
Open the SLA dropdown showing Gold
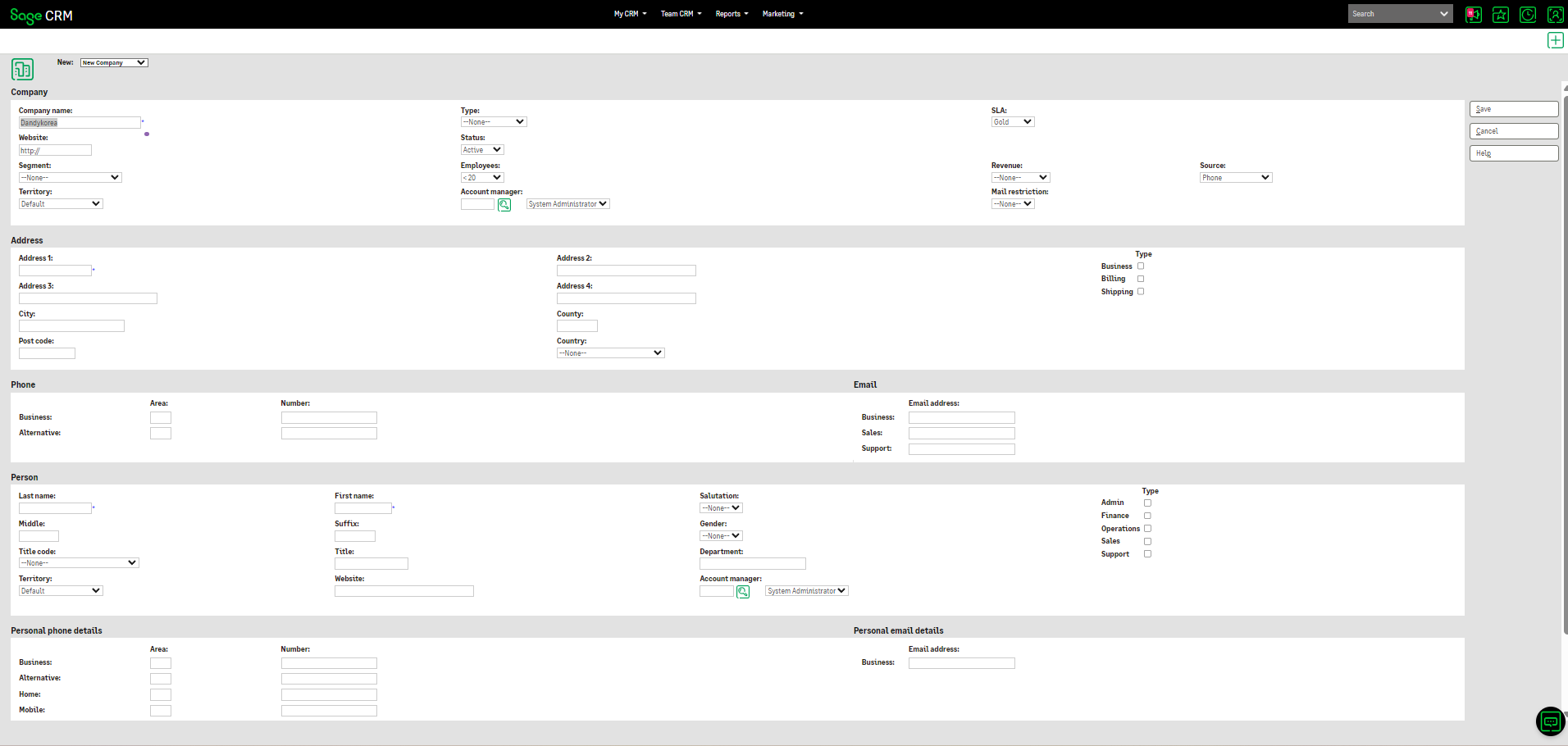pos(1013,121)
